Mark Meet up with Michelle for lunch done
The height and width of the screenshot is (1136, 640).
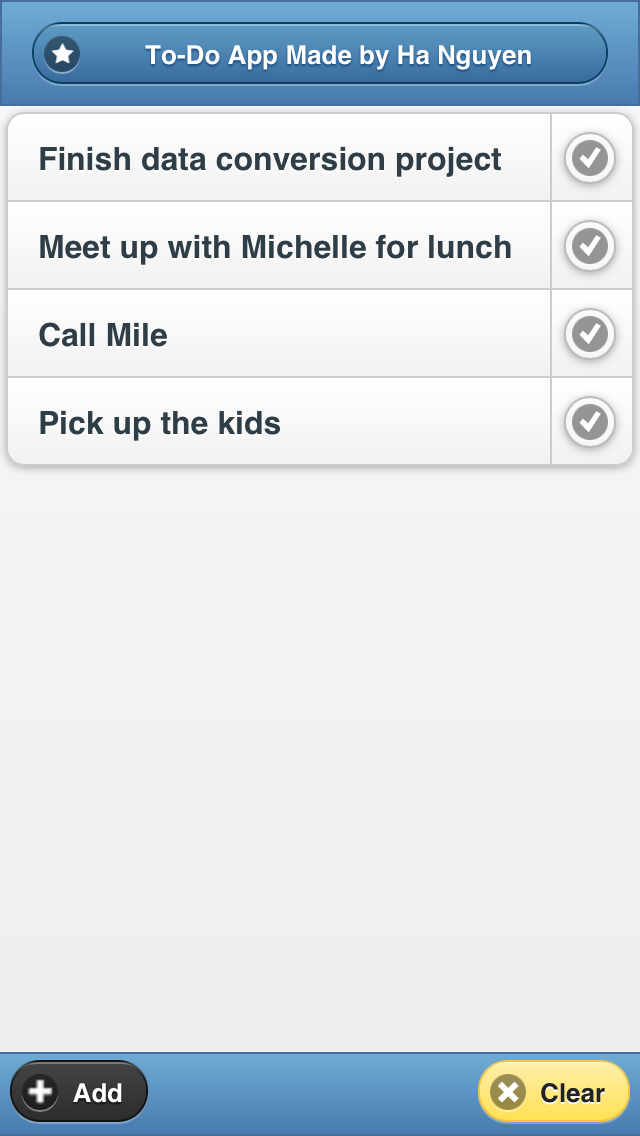pos(590,246)
